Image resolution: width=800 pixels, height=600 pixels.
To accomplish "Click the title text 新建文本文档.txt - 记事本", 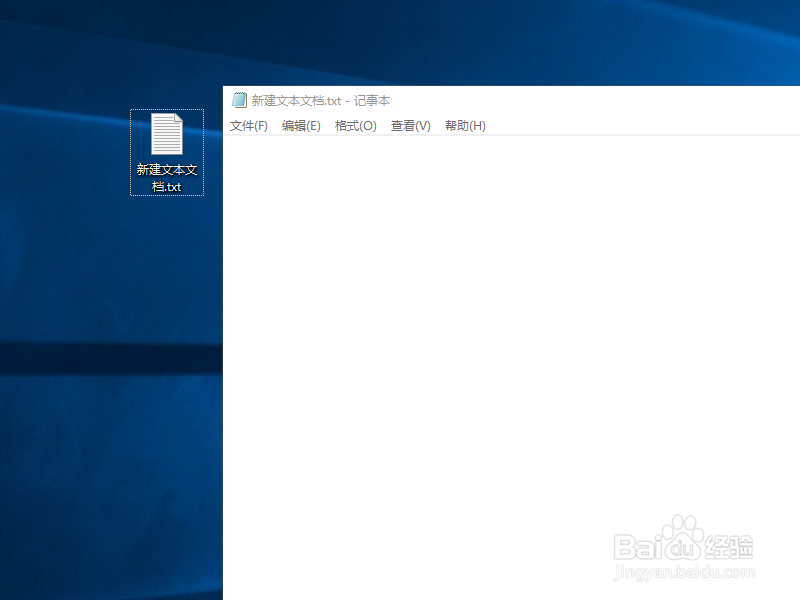I will coord(321,101).
